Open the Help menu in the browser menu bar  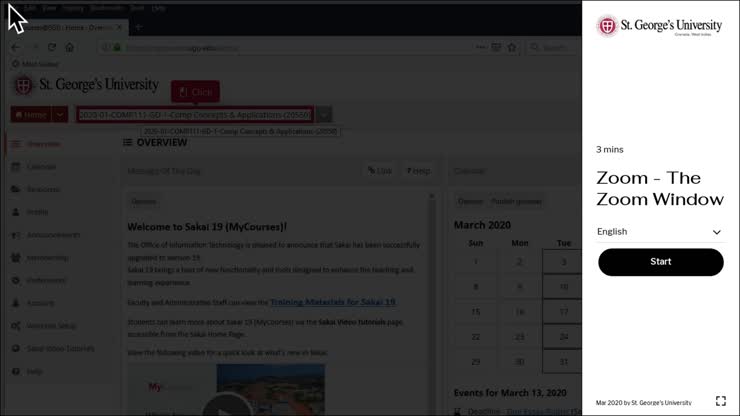point(159,8)
